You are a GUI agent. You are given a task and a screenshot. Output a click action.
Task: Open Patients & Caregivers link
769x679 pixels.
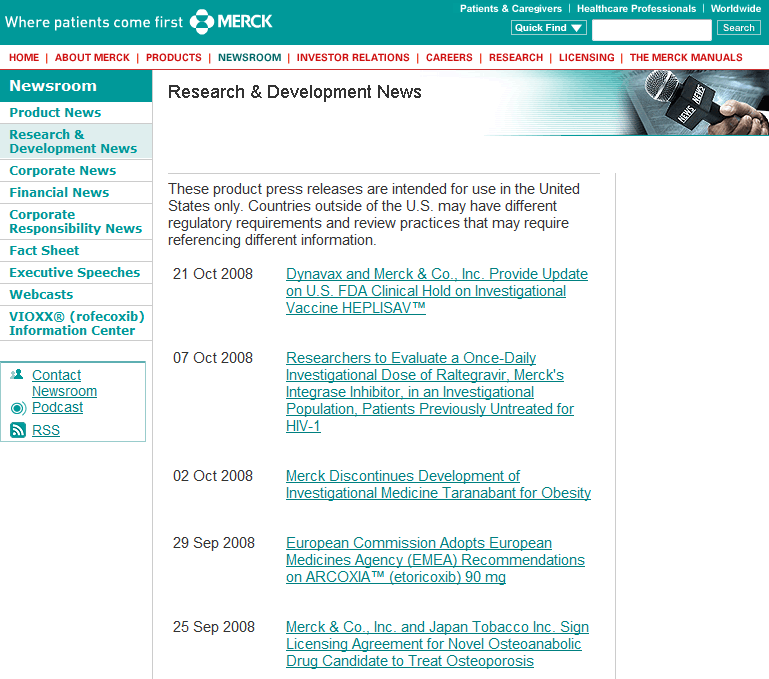511,8
